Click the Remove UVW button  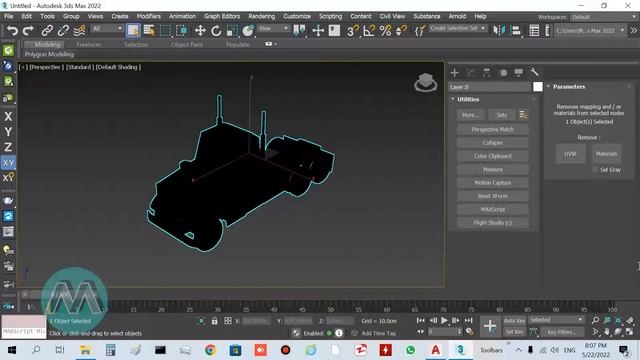click(x=570, y=154)
